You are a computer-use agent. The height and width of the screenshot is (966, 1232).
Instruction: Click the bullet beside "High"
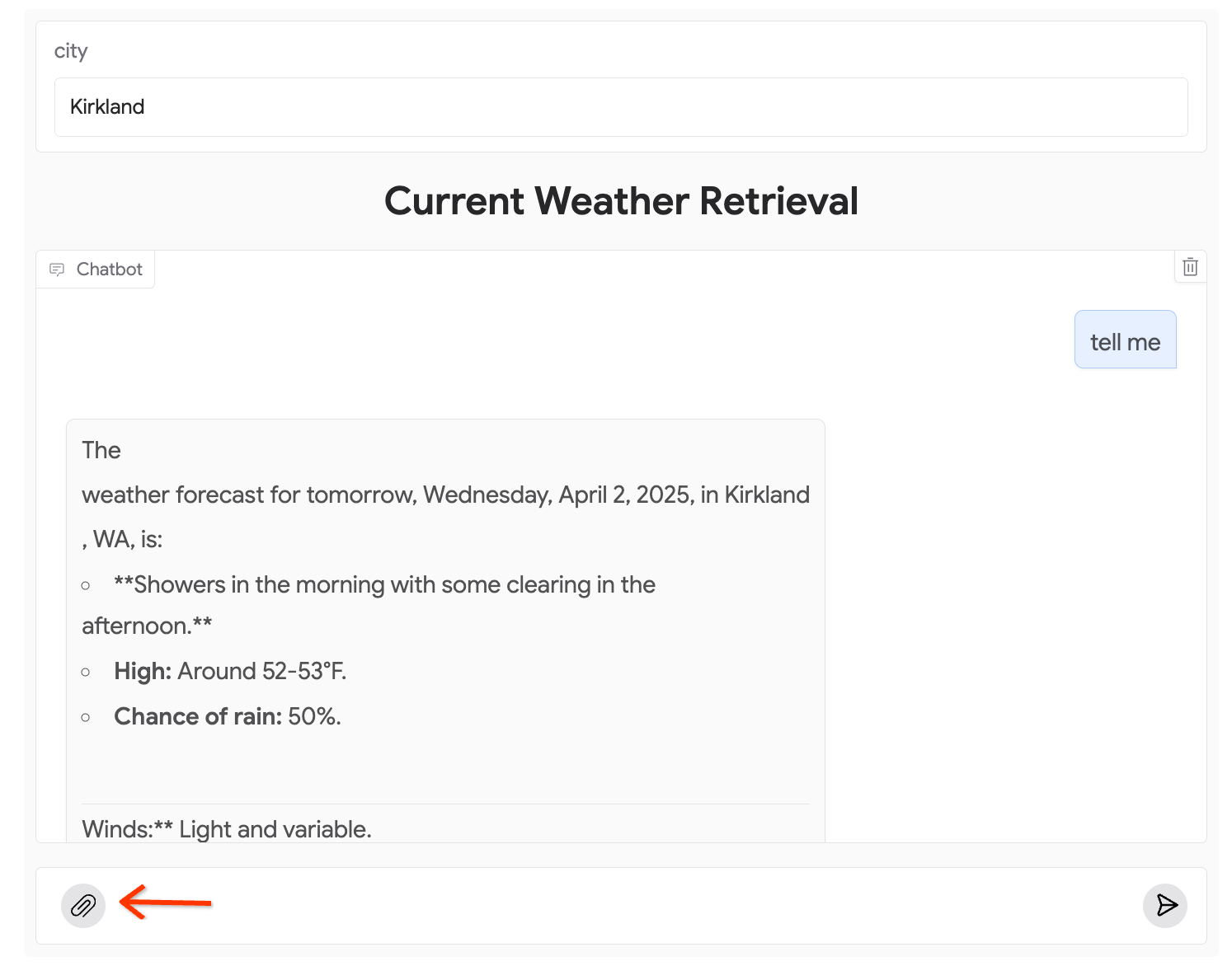pyautogui.click(x=86, y=673)
